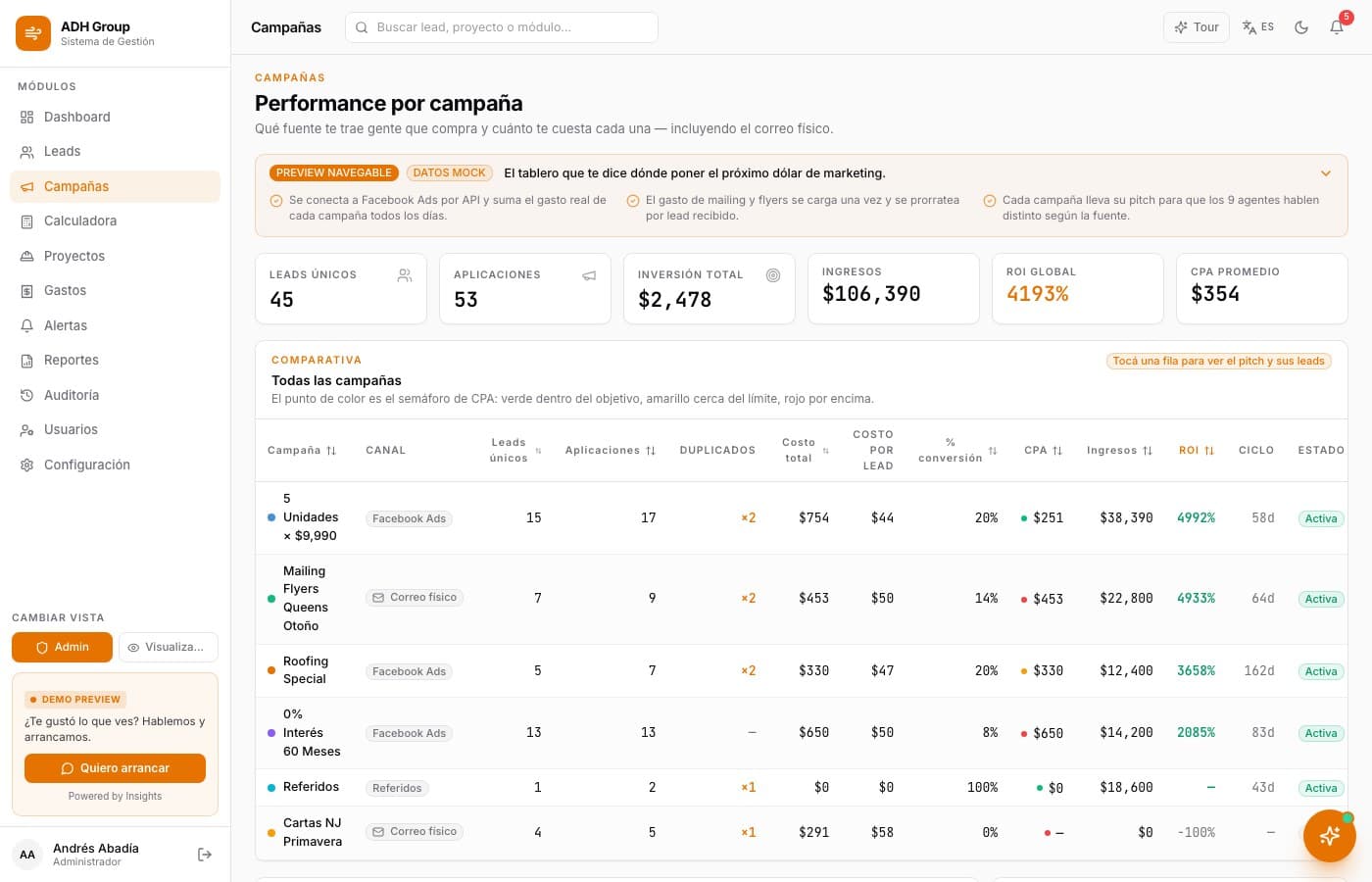Sort table by Aplicaciones column
1372x882 pixels.
click(611, 451)
